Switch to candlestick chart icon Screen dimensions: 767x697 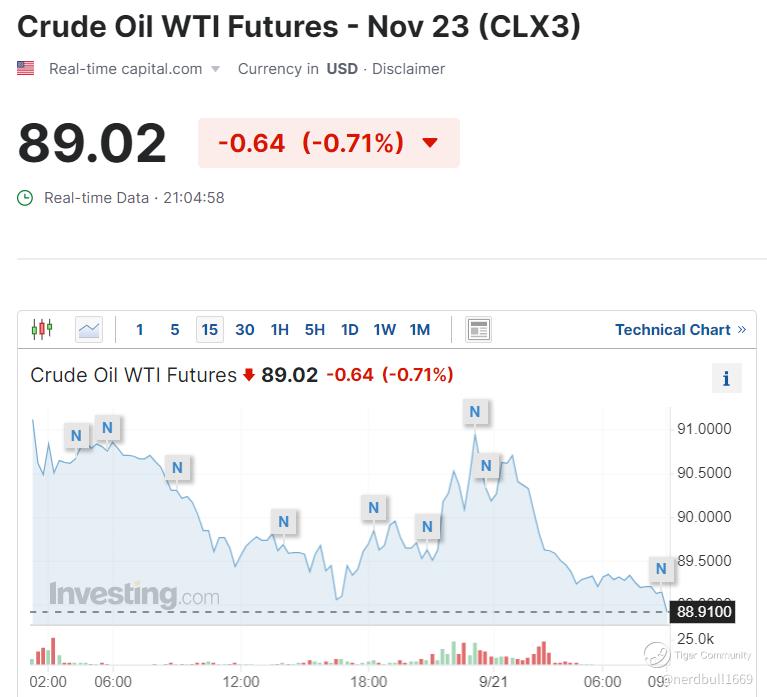coord(42,329)
